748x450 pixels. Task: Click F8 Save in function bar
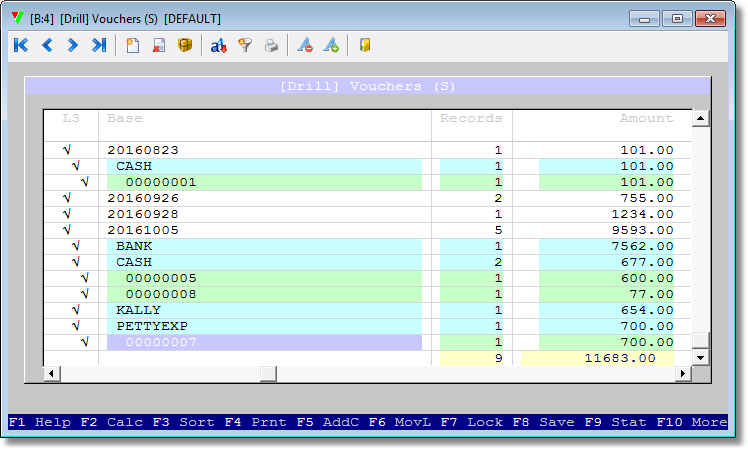[544, 422]
